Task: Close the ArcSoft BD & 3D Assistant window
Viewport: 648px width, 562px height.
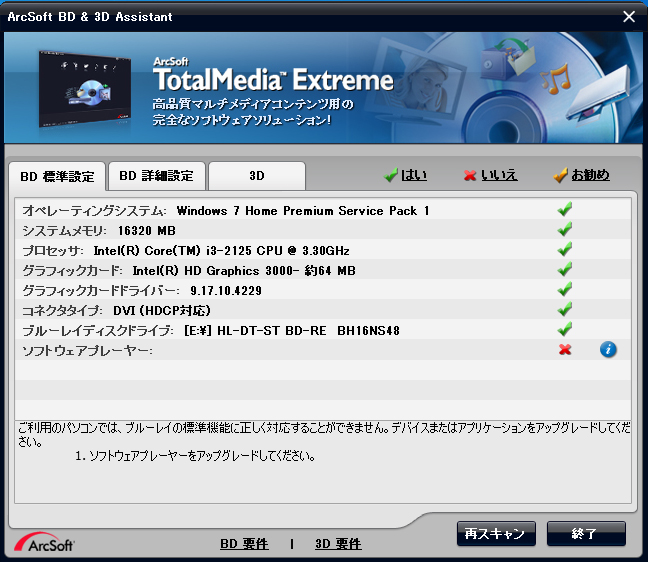Action: tap(629, 17)
